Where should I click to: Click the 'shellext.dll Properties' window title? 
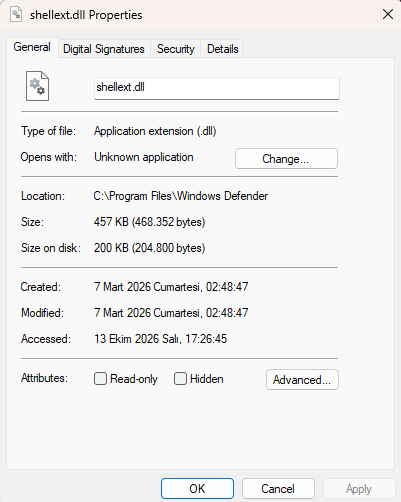pyautogui.click(x=86, y=15)
